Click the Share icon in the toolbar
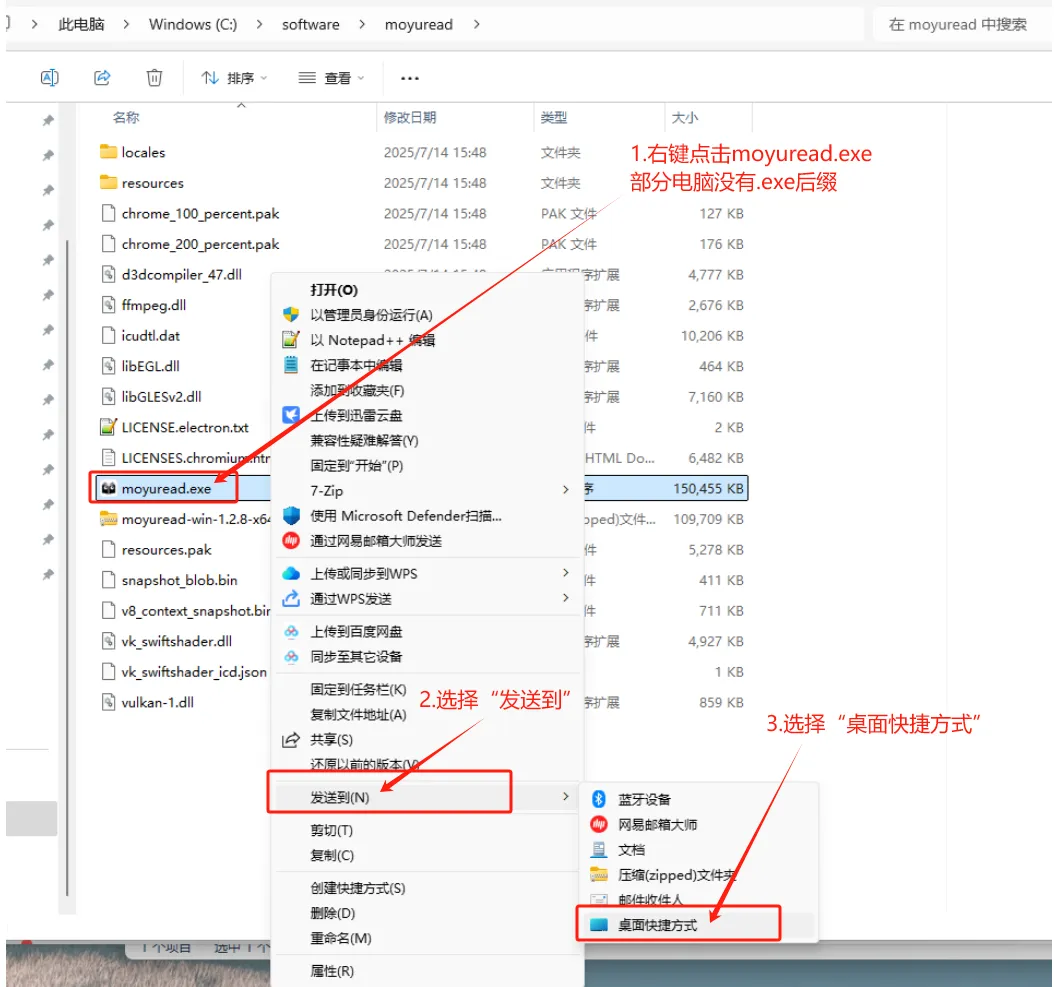The image size is (1054, 987). click(x=101, y=77)
